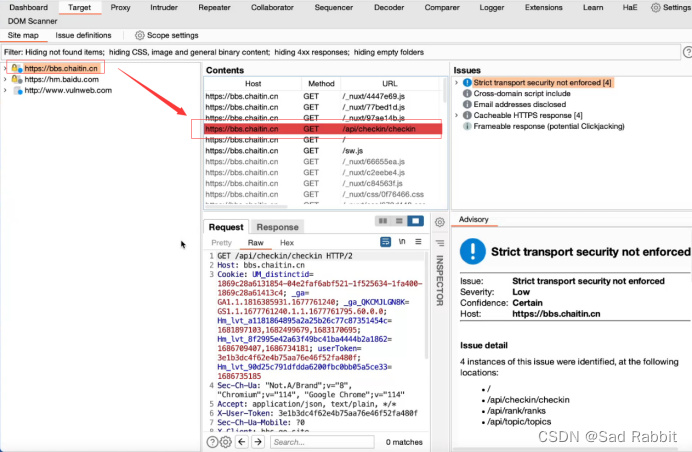Select Cross-domain script include issue

[x=522, y=94]
